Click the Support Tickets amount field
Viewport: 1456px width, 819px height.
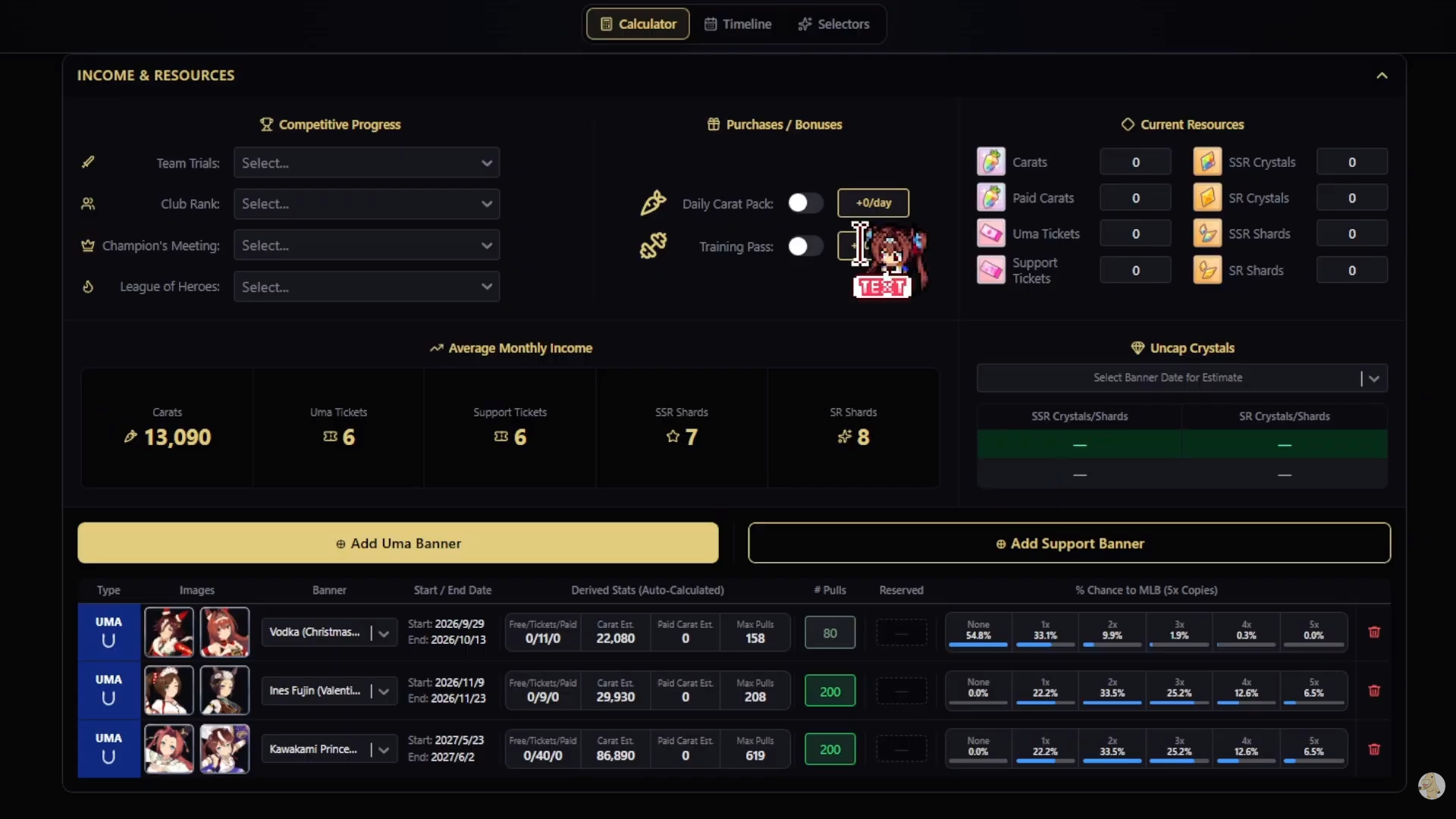point(1135,271)
